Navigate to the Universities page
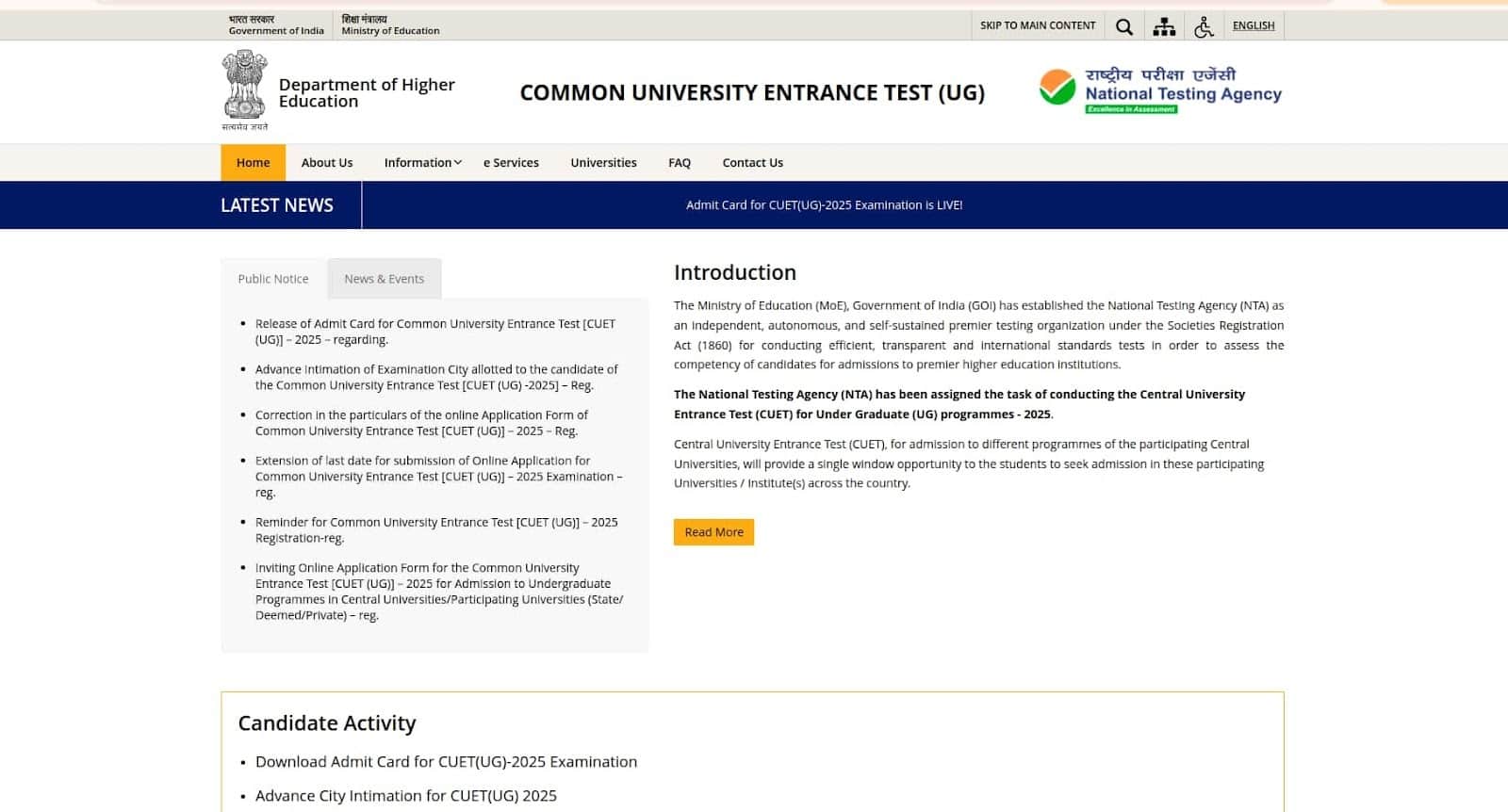 (x=603, y=163)
